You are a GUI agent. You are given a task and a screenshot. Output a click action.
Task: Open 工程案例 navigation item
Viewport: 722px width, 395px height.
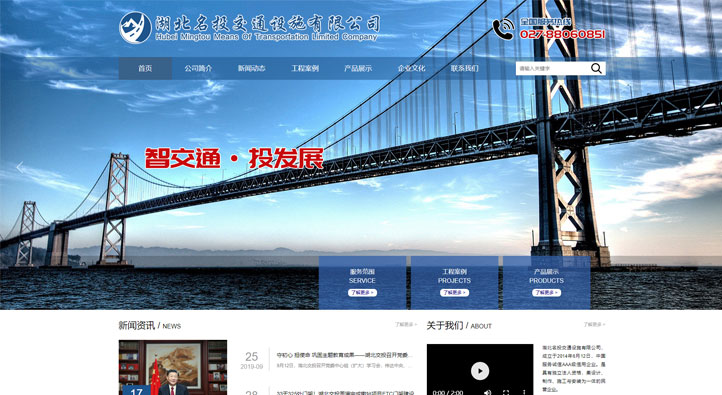pos(305,68)
